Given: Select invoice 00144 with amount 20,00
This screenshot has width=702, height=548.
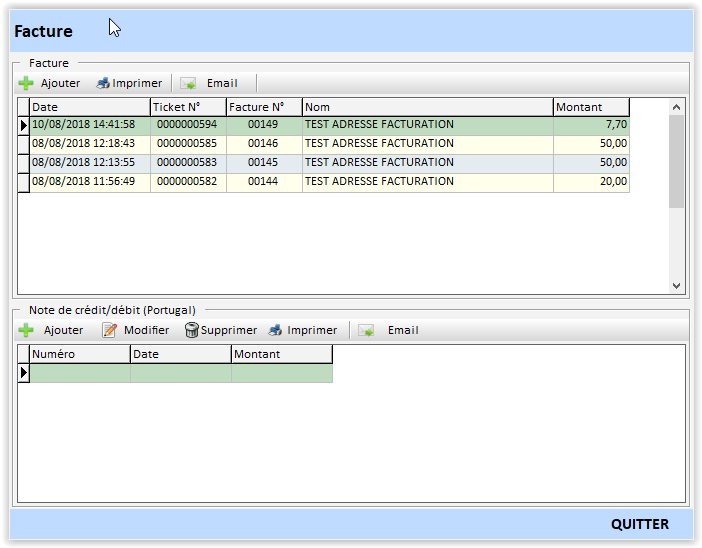Looking at the screenshot, I should click(x=263, y=182).
